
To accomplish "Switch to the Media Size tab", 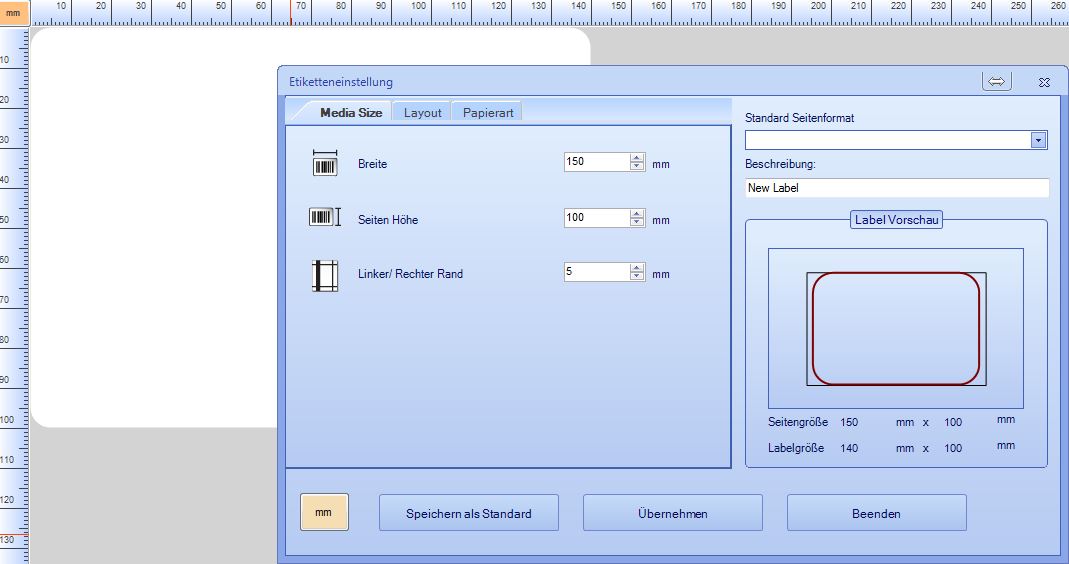I will coord(350,113).
